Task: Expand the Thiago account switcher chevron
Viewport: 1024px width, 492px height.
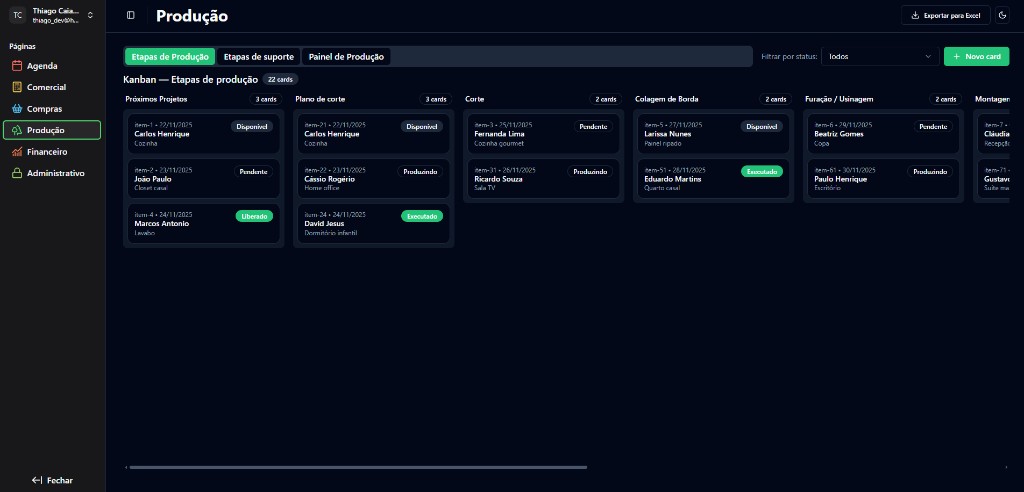Action: (x=90, y=15)
